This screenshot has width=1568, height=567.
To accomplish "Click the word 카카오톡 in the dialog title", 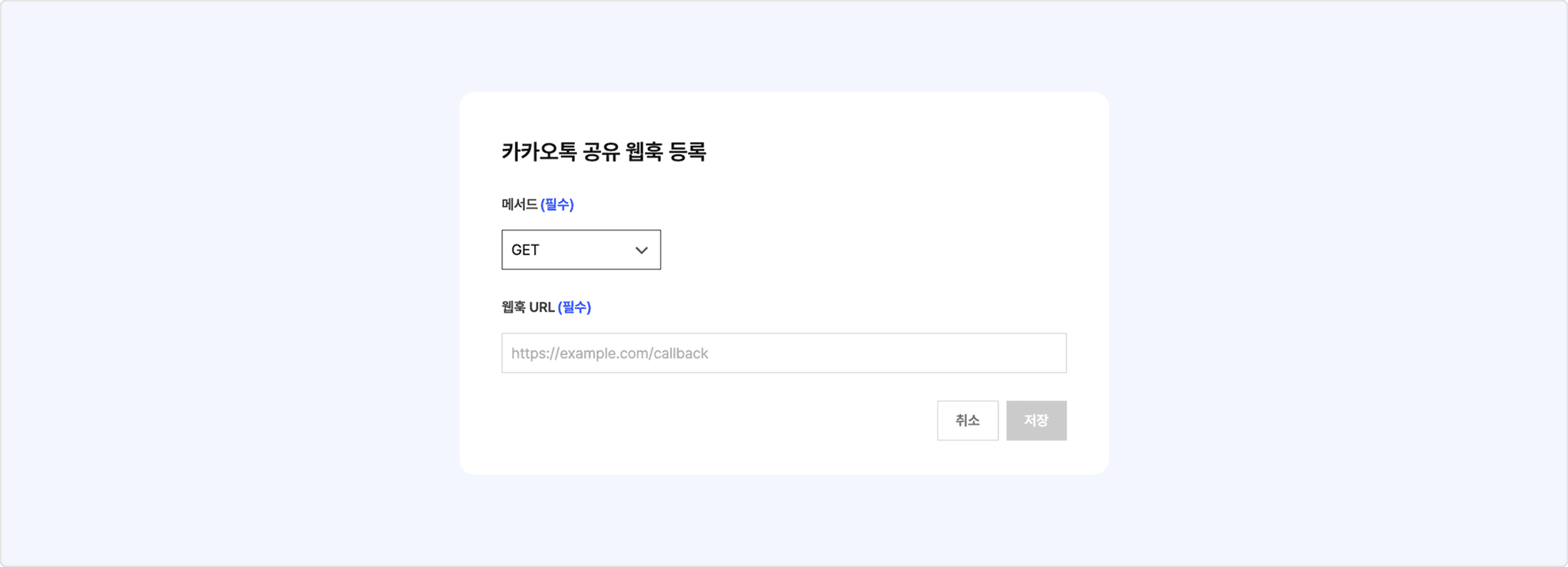I will [x=539, y=152].
